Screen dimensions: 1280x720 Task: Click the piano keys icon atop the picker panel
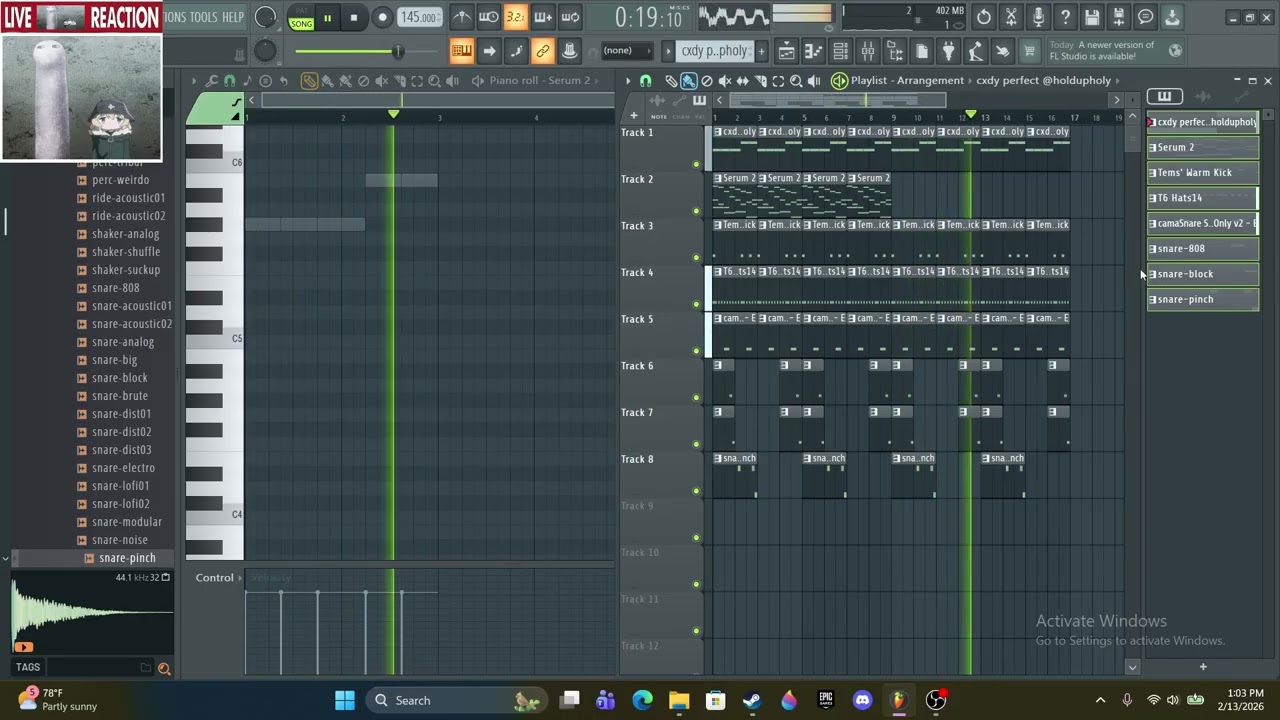(x=1164, y=97)
